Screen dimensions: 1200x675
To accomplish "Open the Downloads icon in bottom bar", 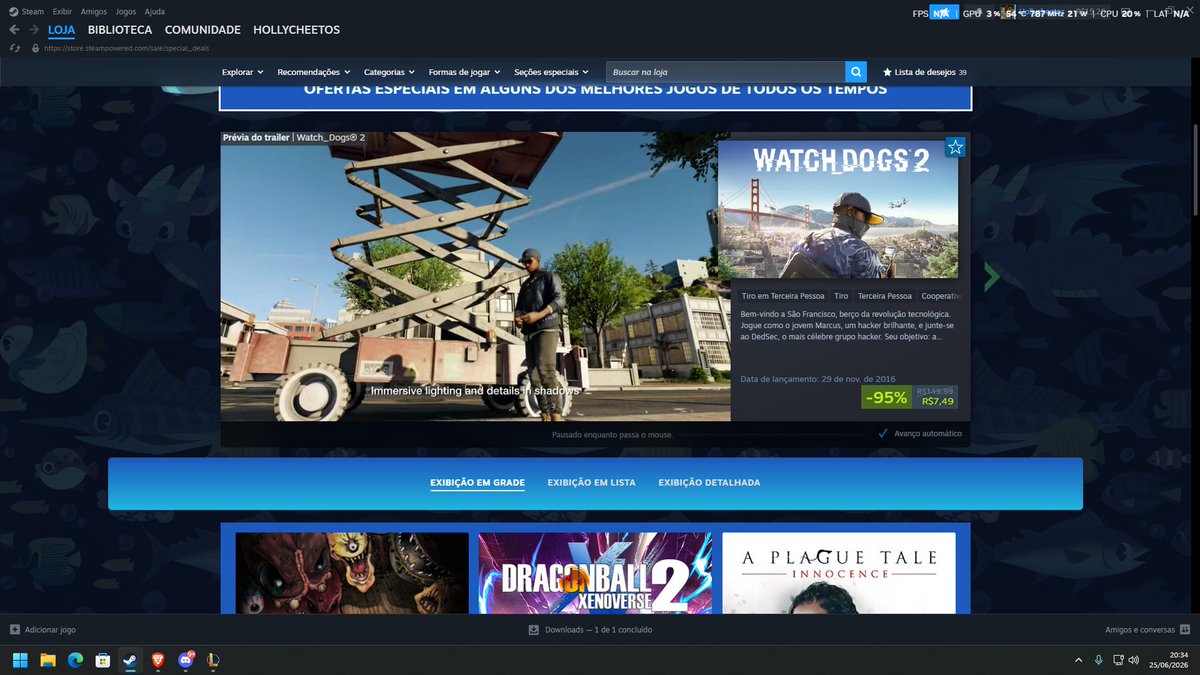I will point(534,630).
